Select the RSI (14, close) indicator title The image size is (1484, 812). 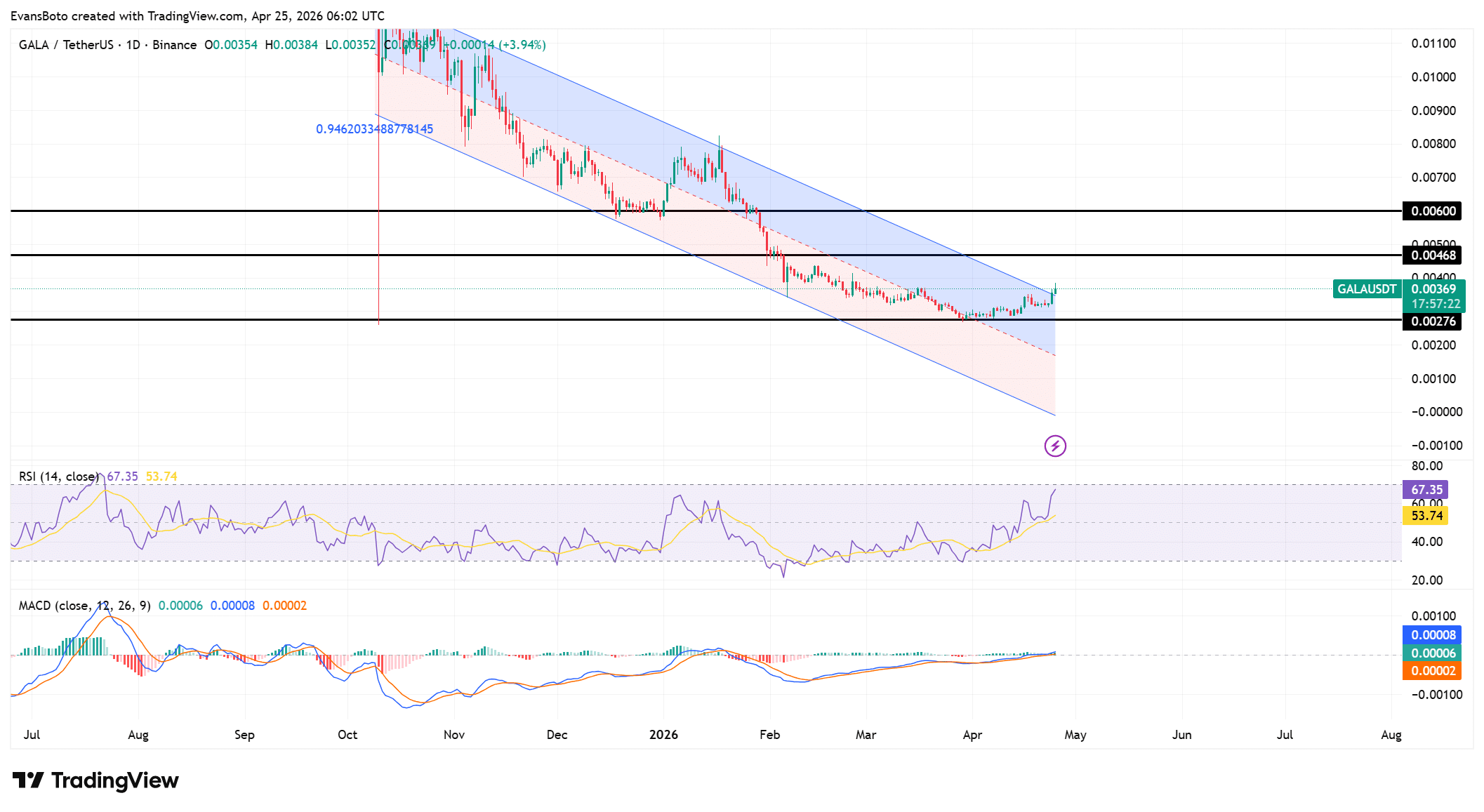[x=58, y=476]
